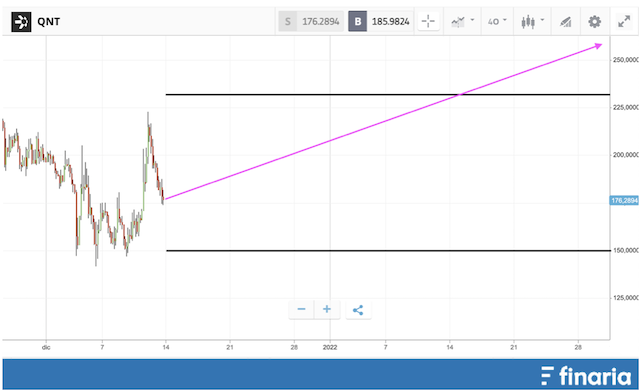Click the share chart icon
The image size is (640, 391).
(x=358, y=310)
